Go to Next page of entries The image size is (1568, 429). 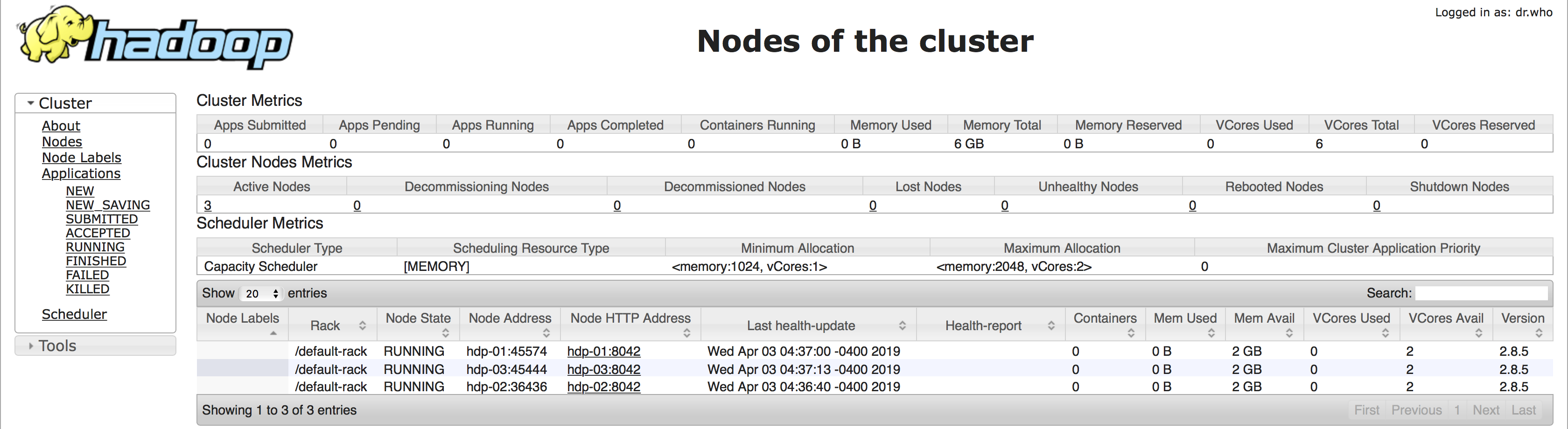point(1486,409)
